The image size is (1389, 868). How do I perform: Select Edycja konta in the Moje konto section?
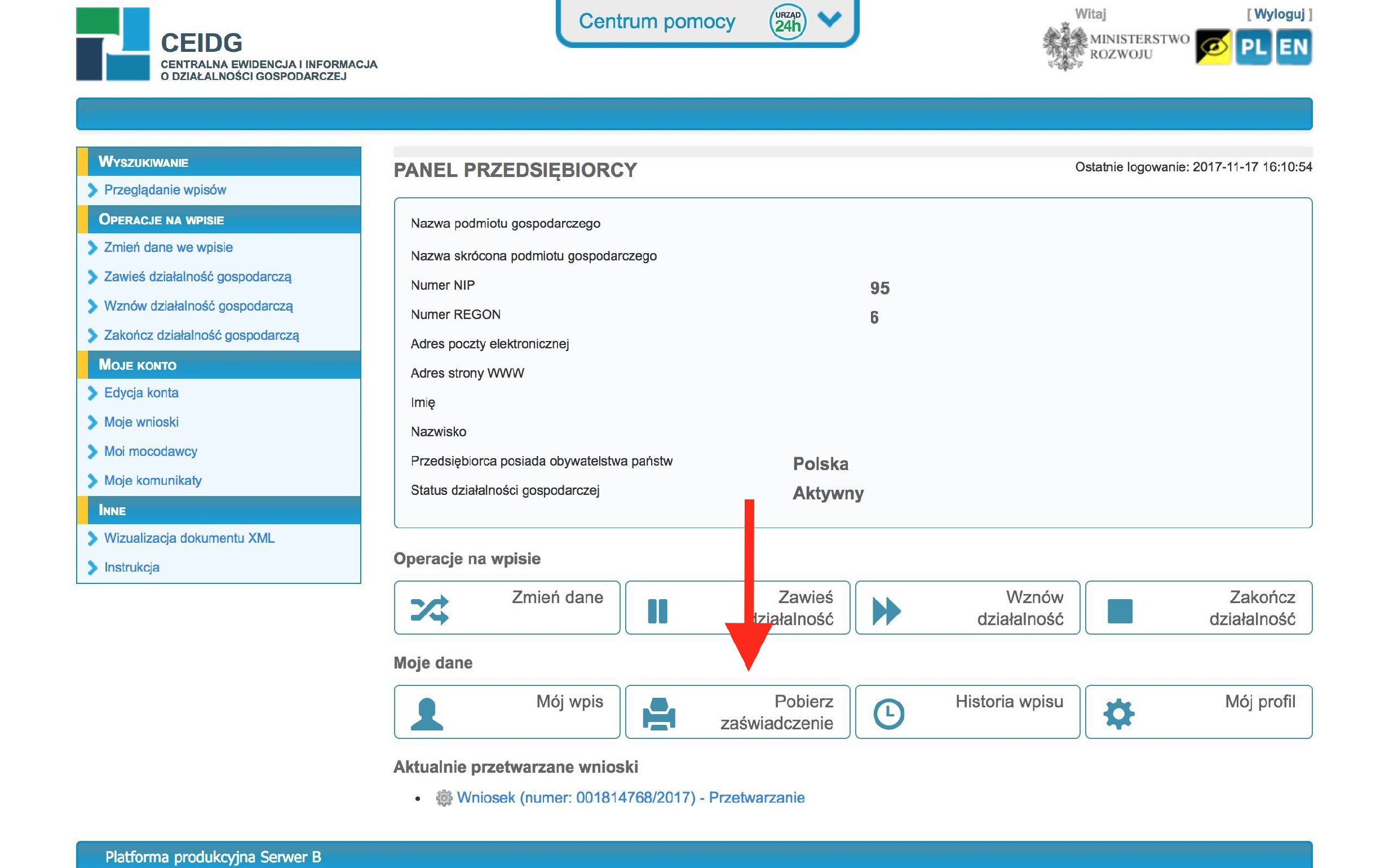coord(141,393)
